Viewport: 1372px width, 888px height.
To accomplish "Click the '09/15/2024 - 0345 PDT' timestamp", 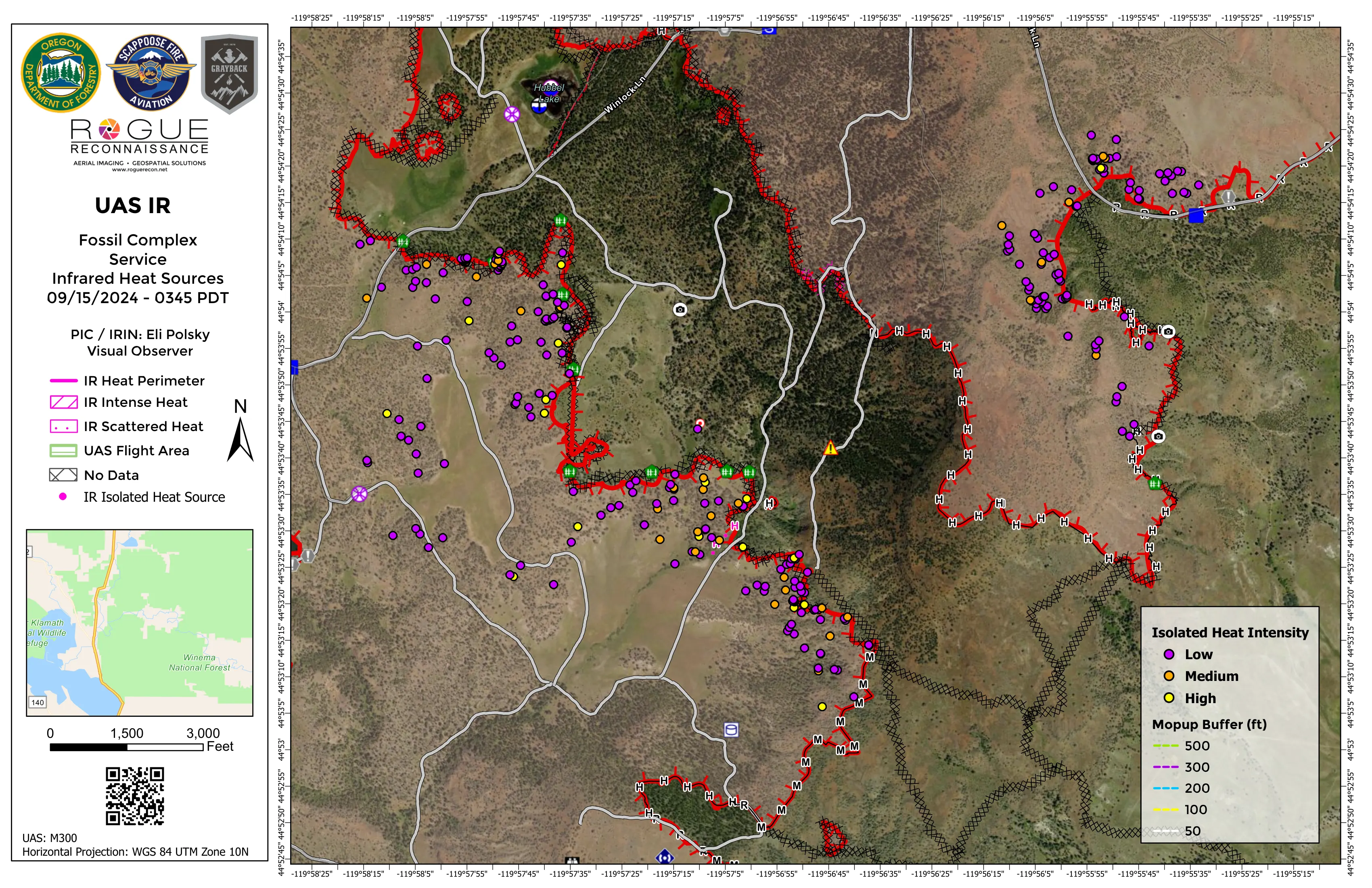I will (138, 298).
